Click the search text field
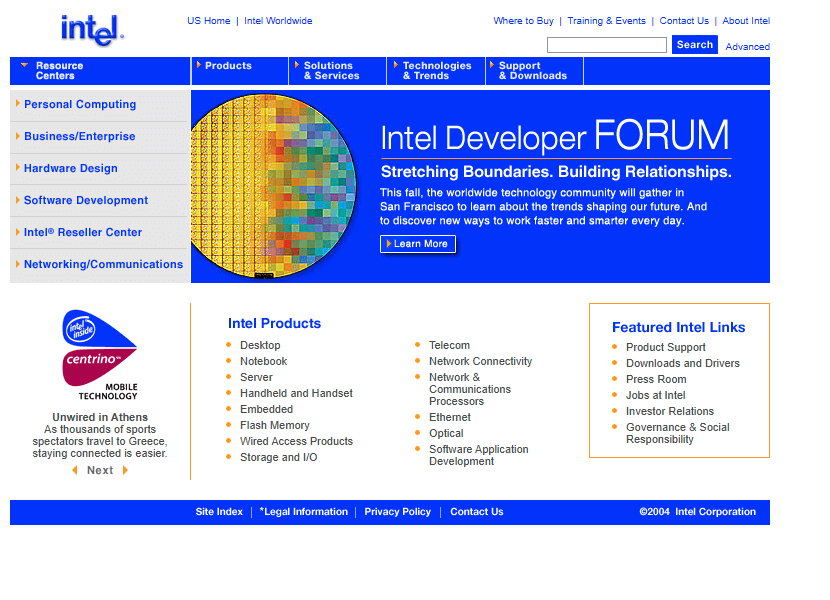This screenshot has width=830, height=600. 607,45
